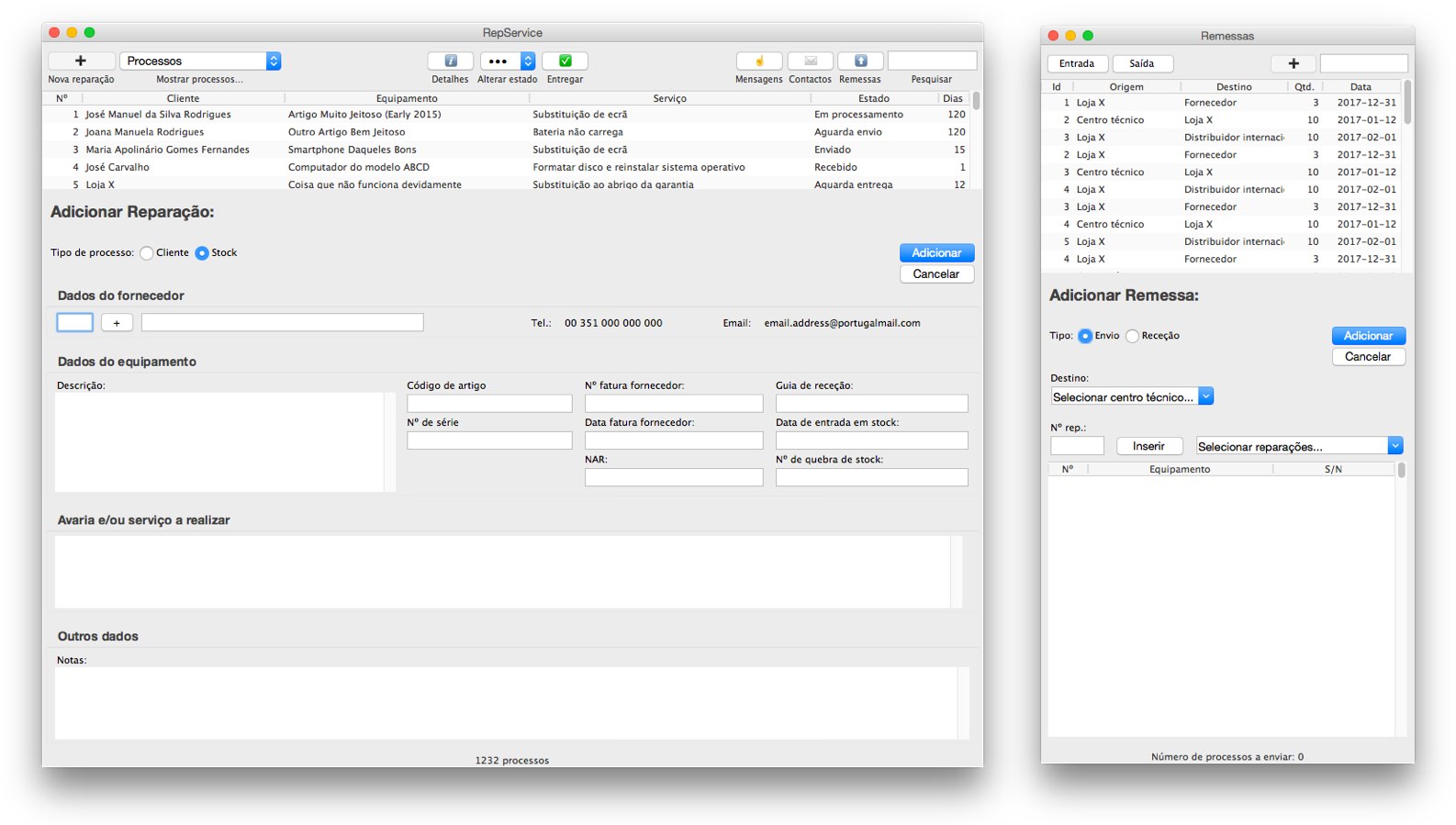The width and height of the screenshot is (1456, 825).
Task: Sort by Destino column in Remessas
Action: click(x=1234, y=87)
